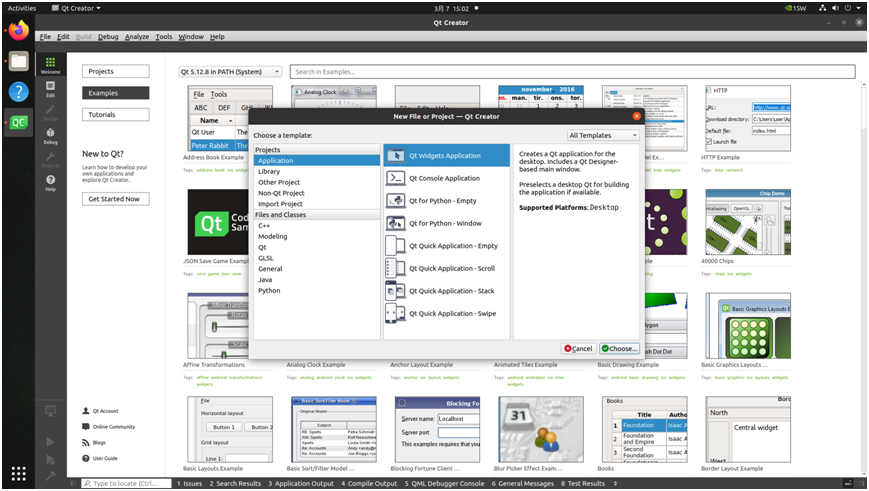Select Library in the Projects list
869x491 pixels.
[269, 171]
